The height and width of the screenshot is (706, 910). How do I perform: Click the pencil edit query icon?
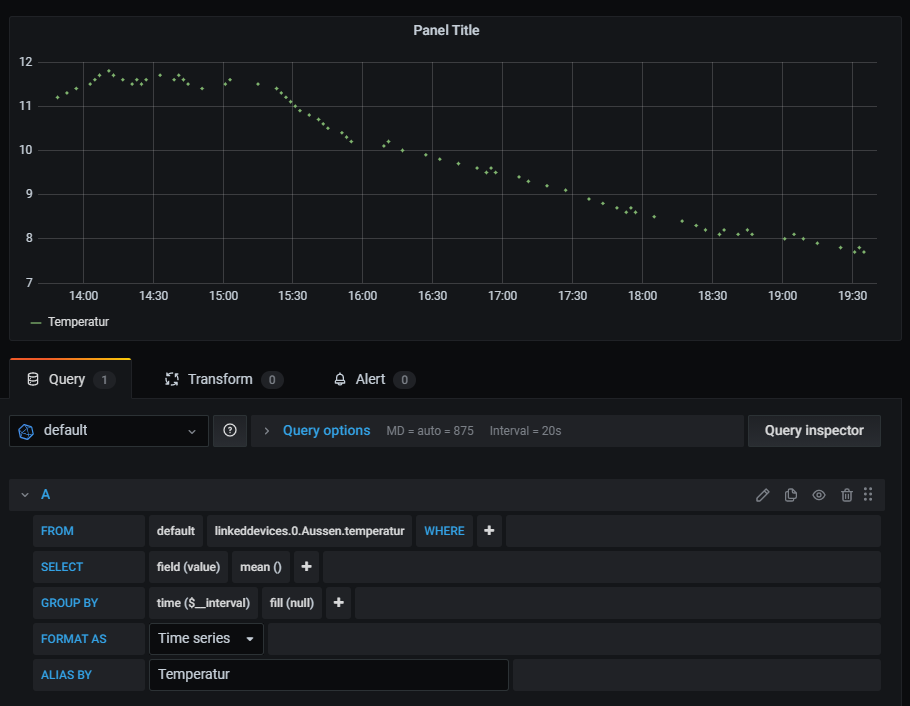pos(763,495)
